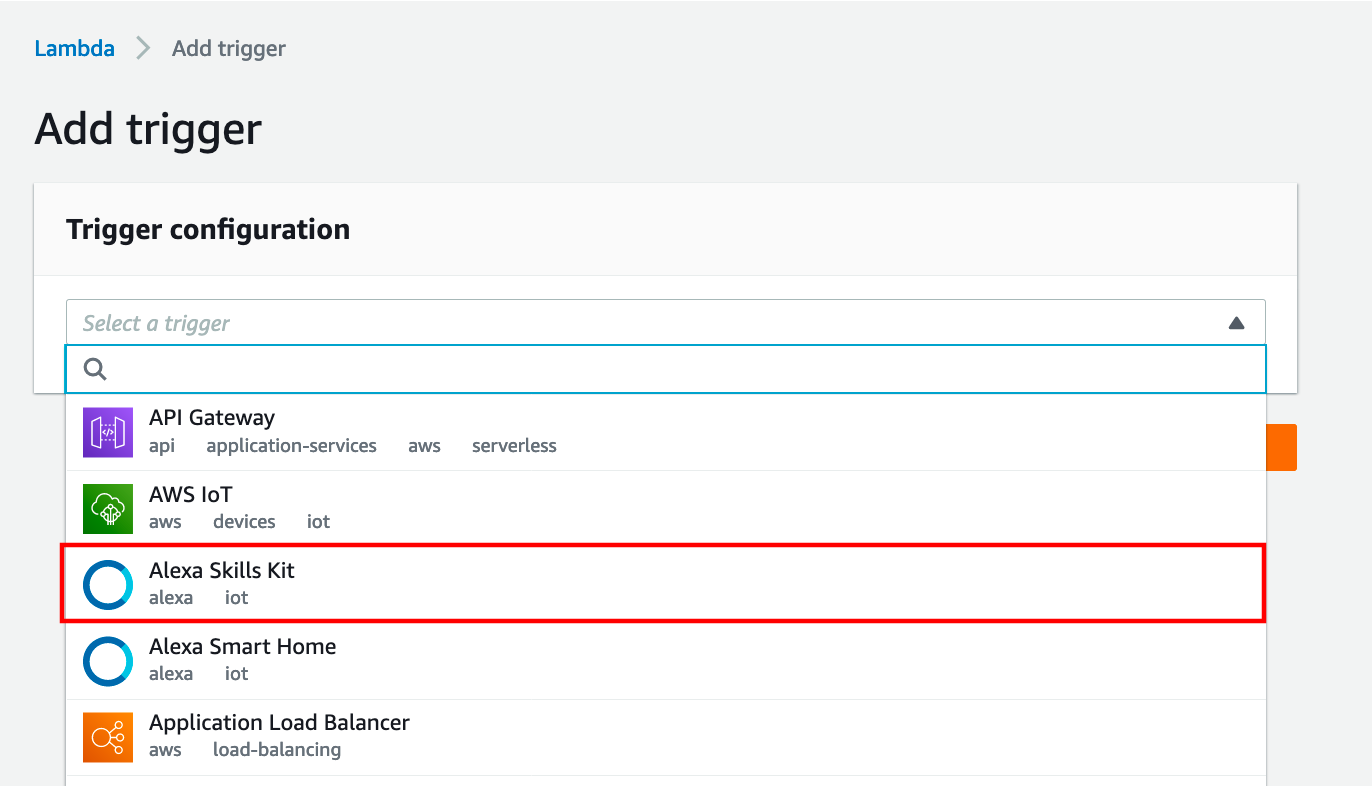Viewport: 1372px width, 786px height.
Task: Go to Lambda breadcrumb link
Action: 74,48
